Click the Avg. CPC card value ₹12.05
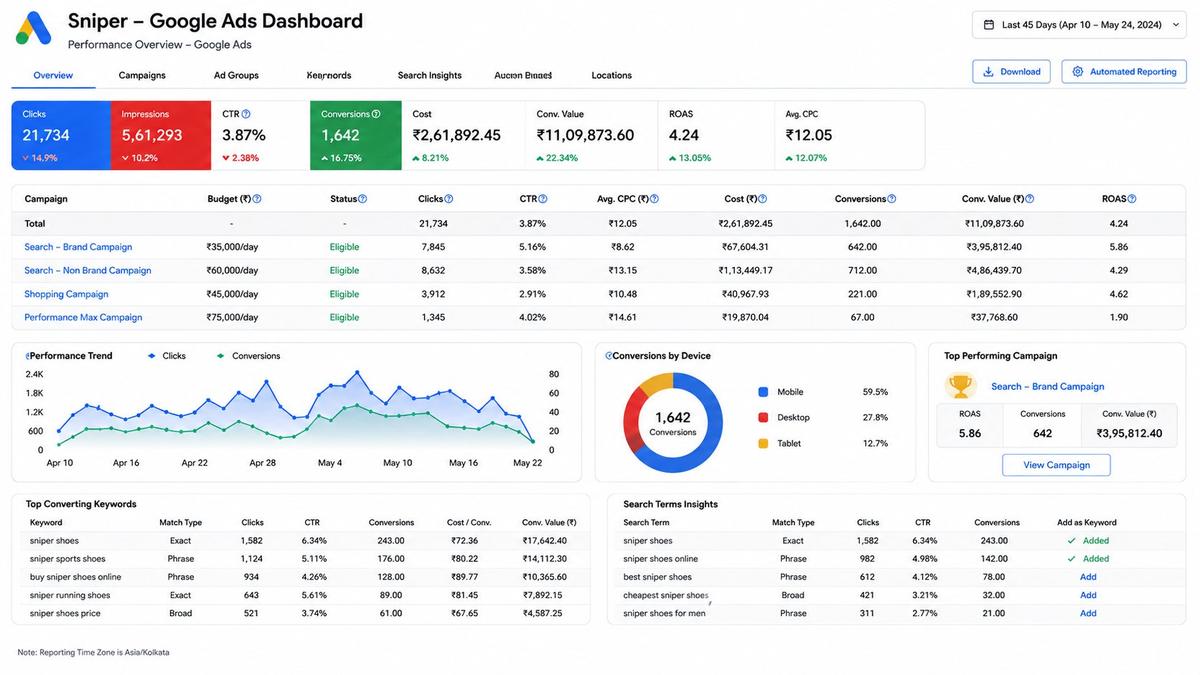 [x=809, y=135]
